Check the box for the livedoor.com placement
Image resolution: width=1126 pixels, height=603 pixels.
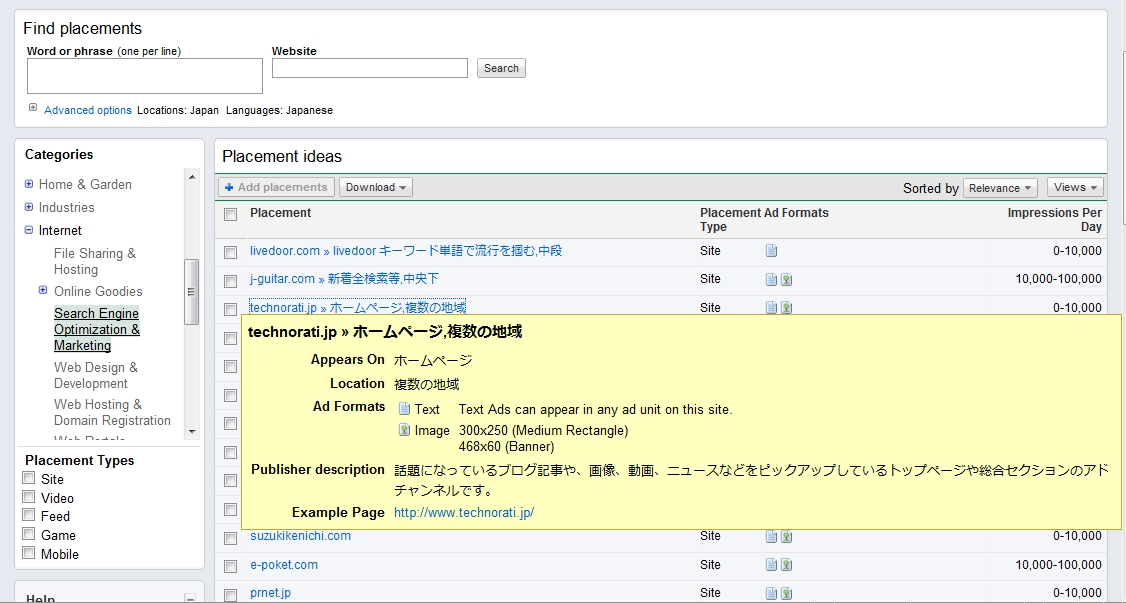click(x=231, y=252)
